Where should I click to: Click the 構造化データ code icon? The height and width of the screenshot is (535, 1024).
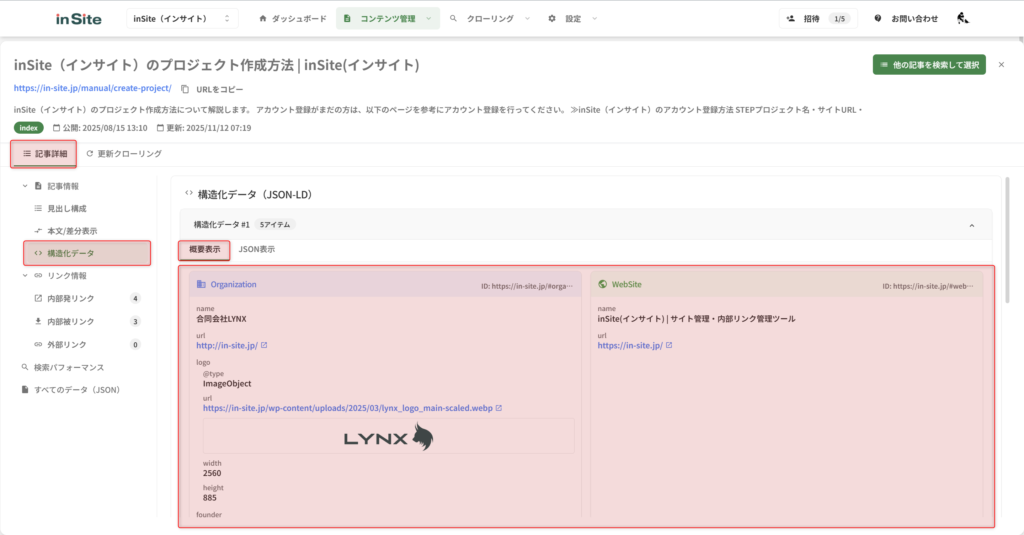[x=38, y=253]
